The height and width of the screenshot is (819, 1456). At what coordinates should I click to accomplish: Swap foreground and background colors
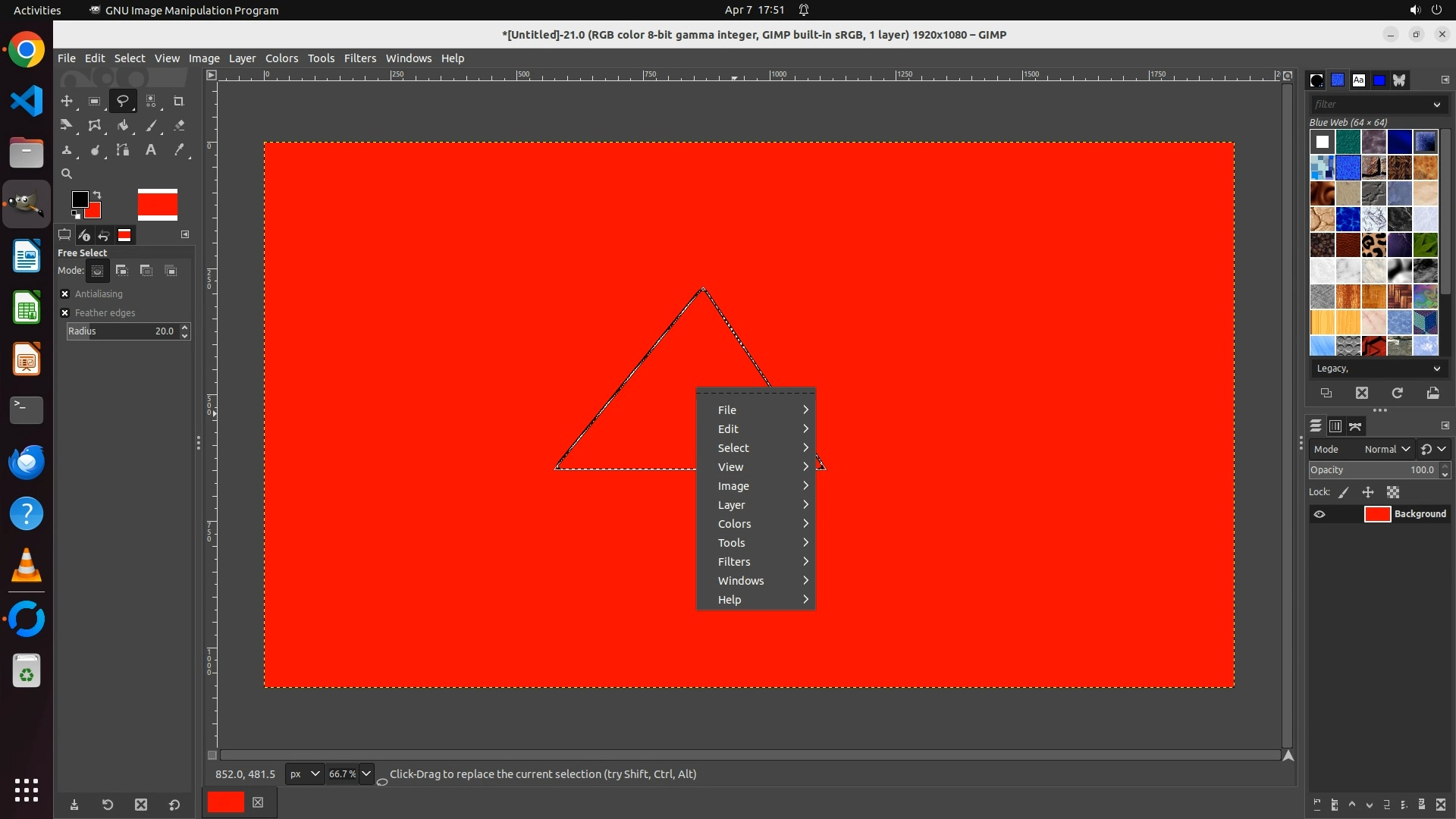[97, 196]
